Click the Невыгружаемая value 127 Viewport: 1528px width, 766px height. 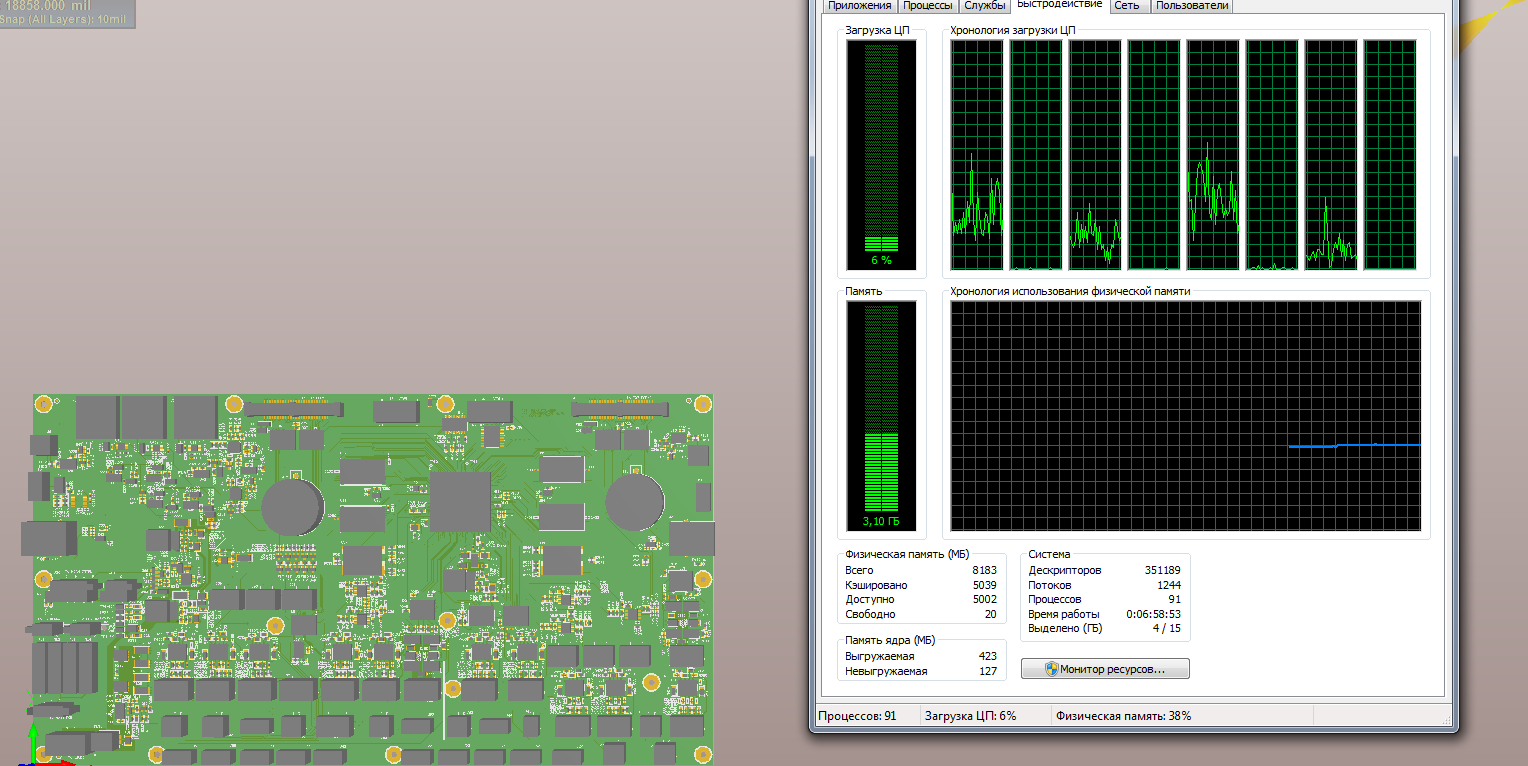tap(988, 671)
